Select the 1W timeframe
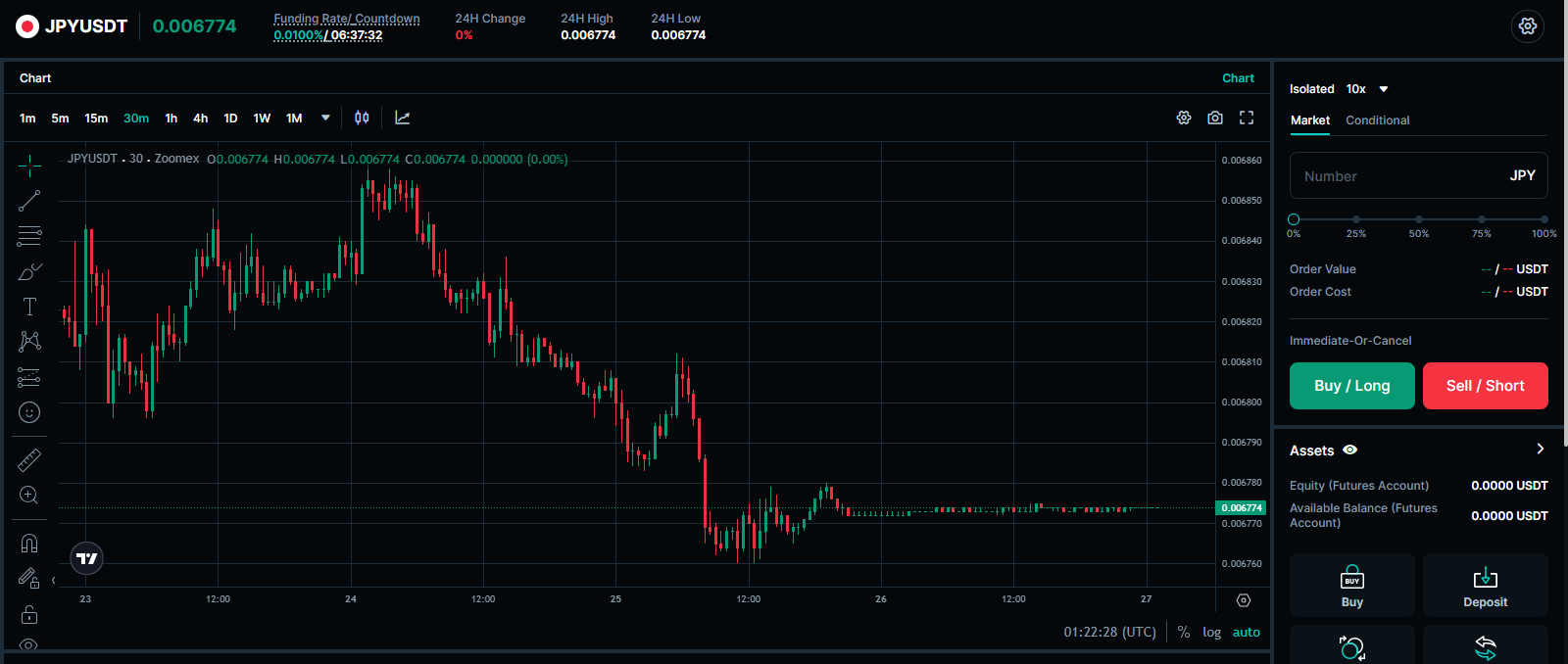1568x664 pixels. 262,118
